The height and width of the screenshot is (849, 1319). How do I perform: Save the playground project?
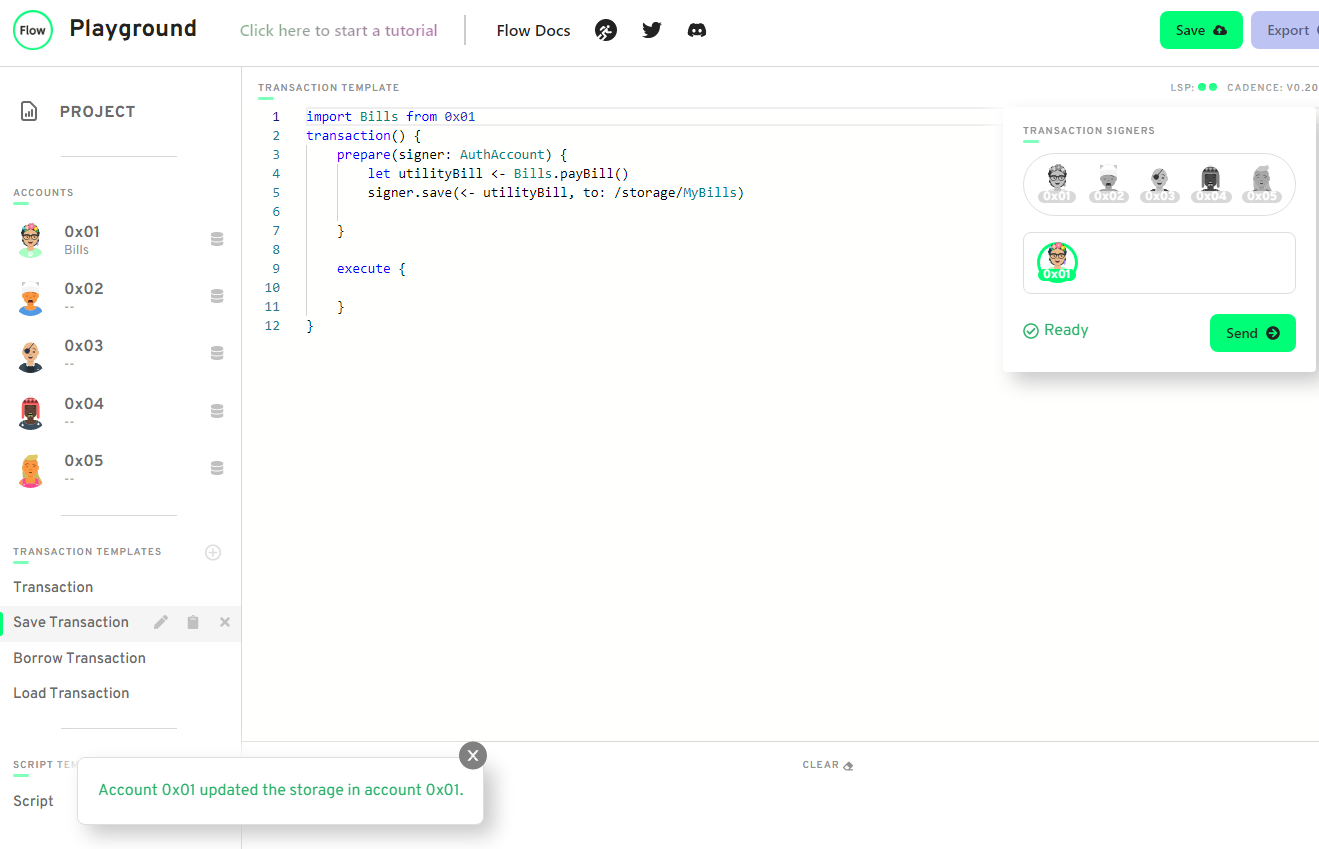coord(1201,30)
